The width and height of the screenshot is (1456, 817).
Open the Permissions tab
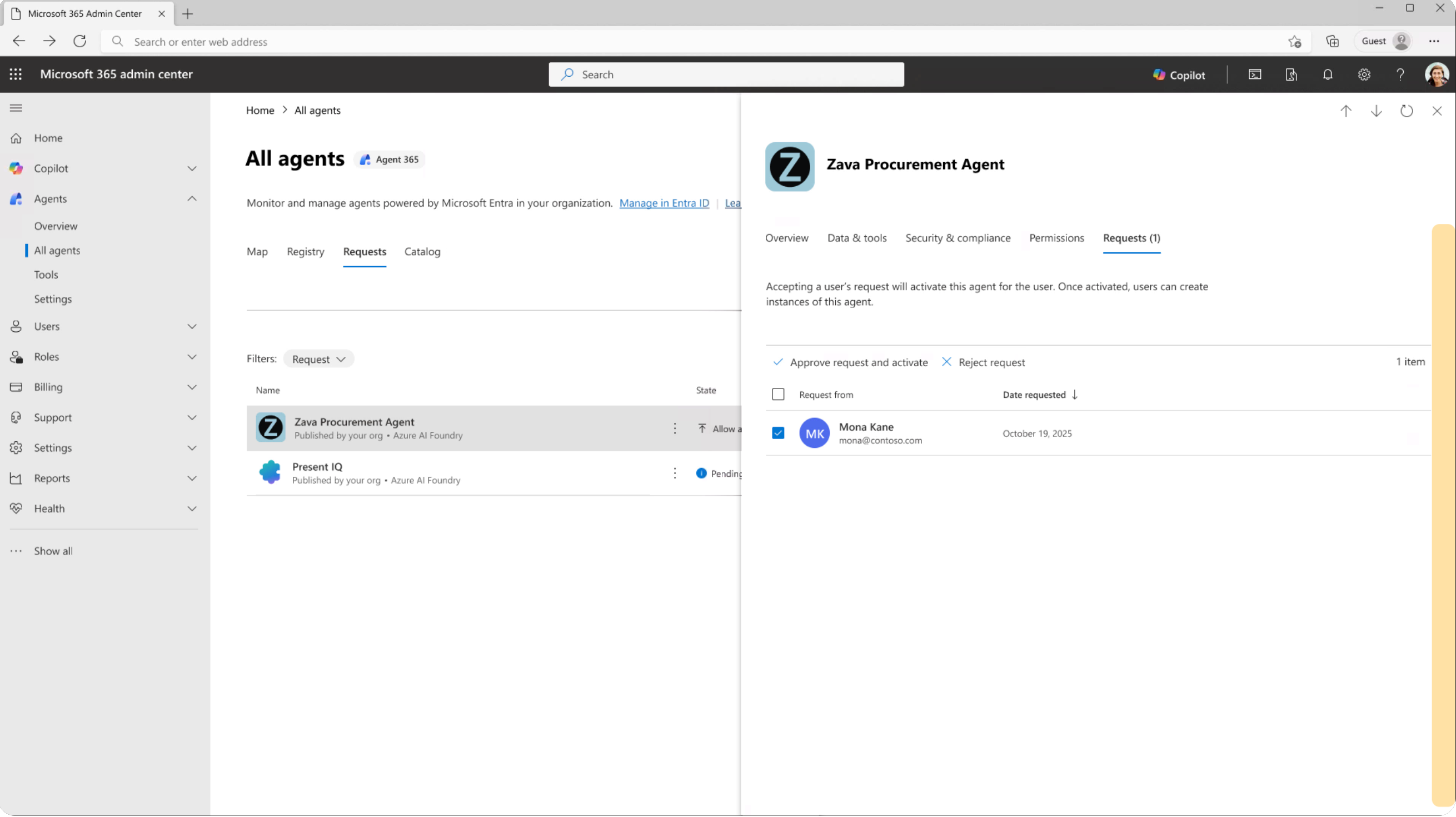1056,238
